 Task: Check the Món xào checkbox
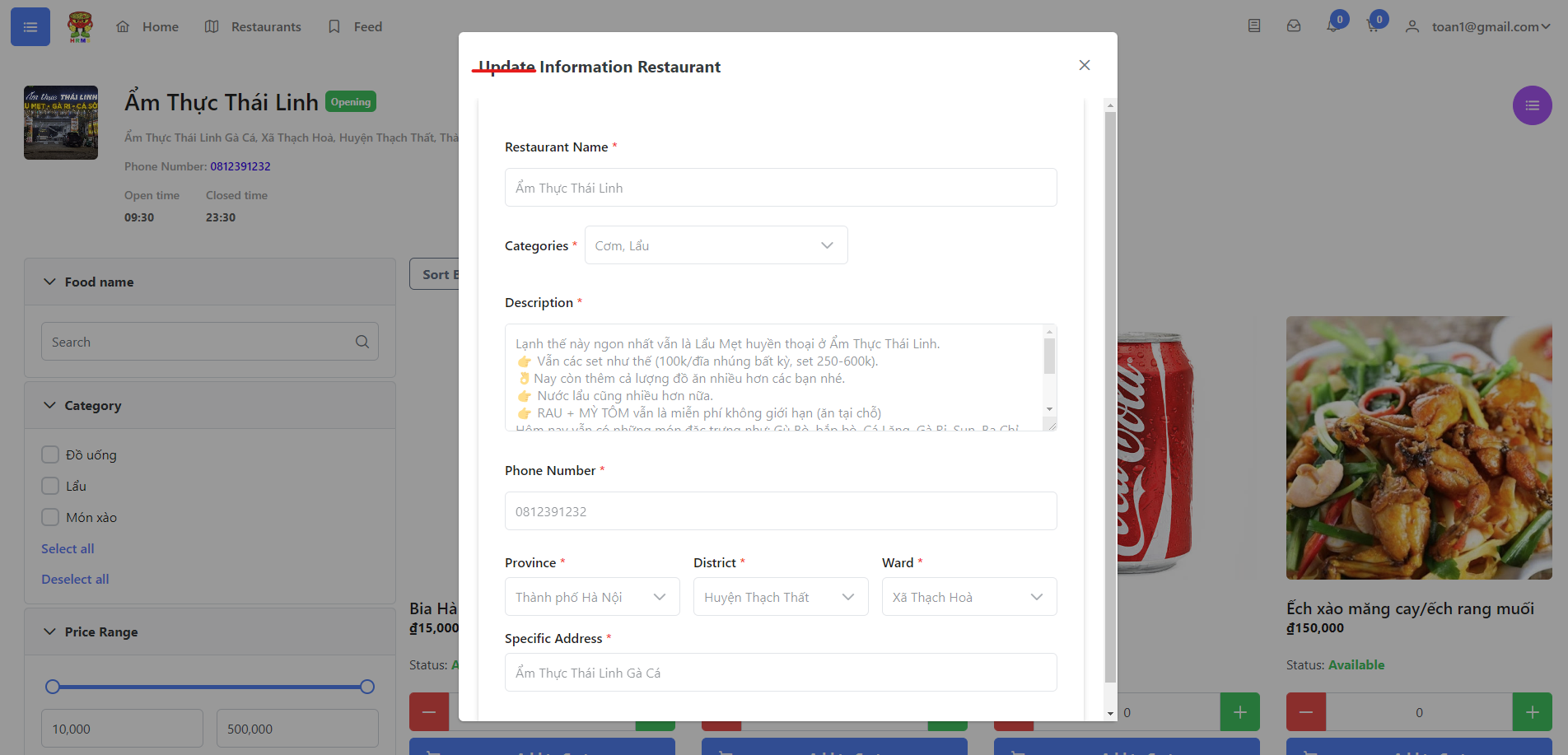49,517
